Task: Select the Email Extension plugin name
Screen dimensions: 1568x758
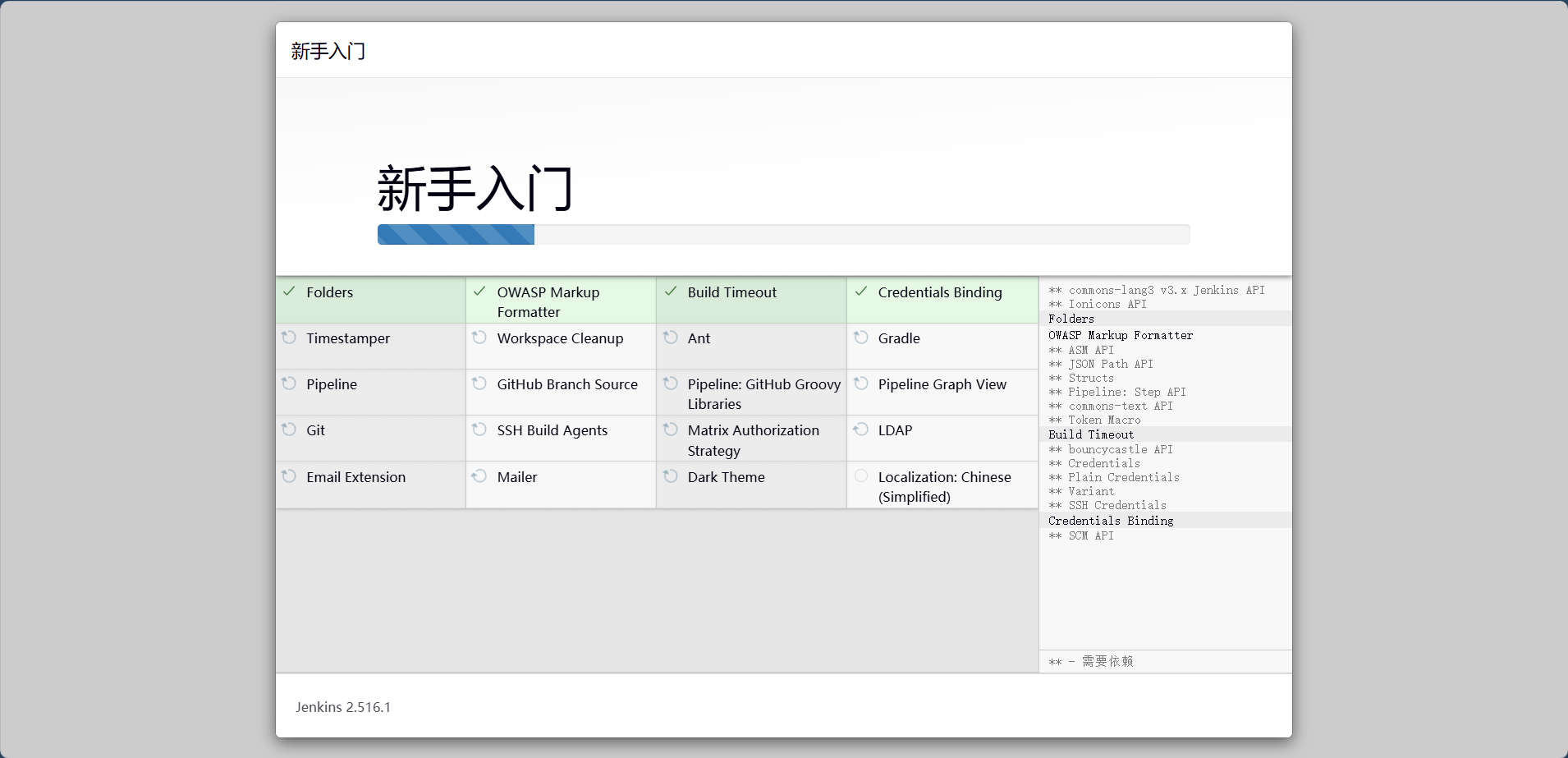Action: pos(356,477)
